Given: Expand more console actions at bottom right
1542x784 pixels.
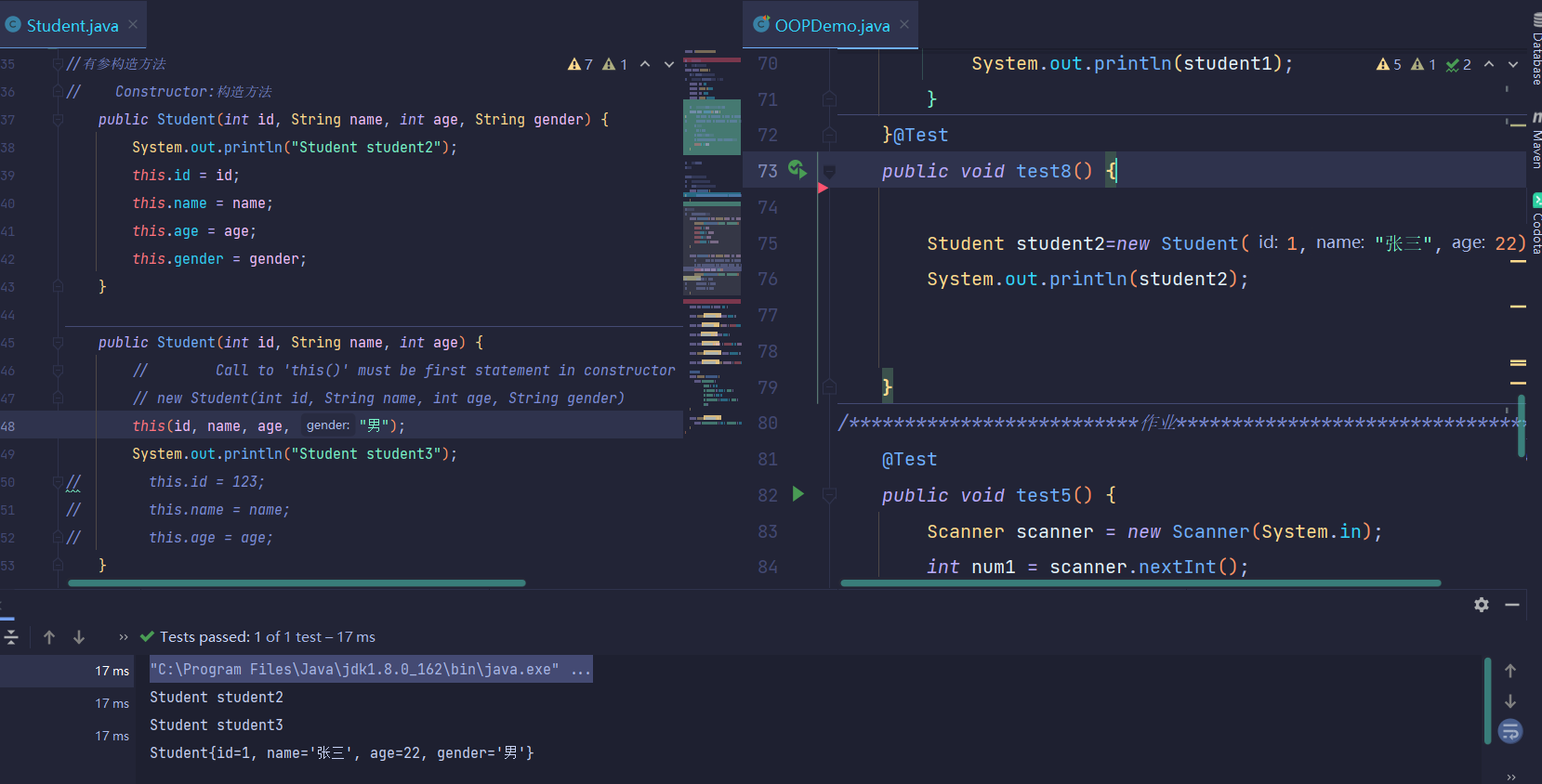Looking at the screenshot, I should point(1511,777).
